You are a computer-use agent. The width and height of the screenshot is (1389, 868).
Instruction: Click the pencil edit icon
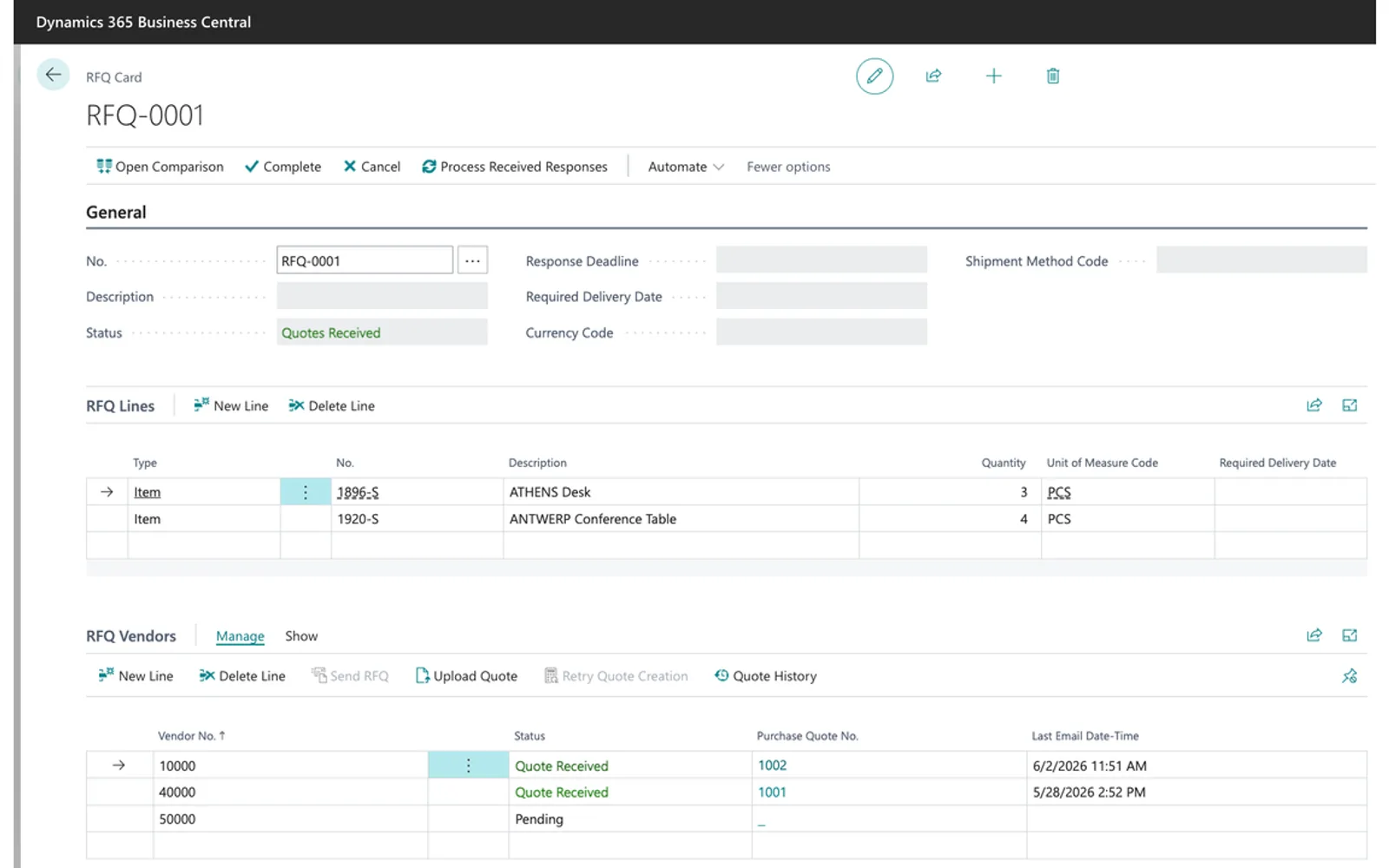pos(874,76)
